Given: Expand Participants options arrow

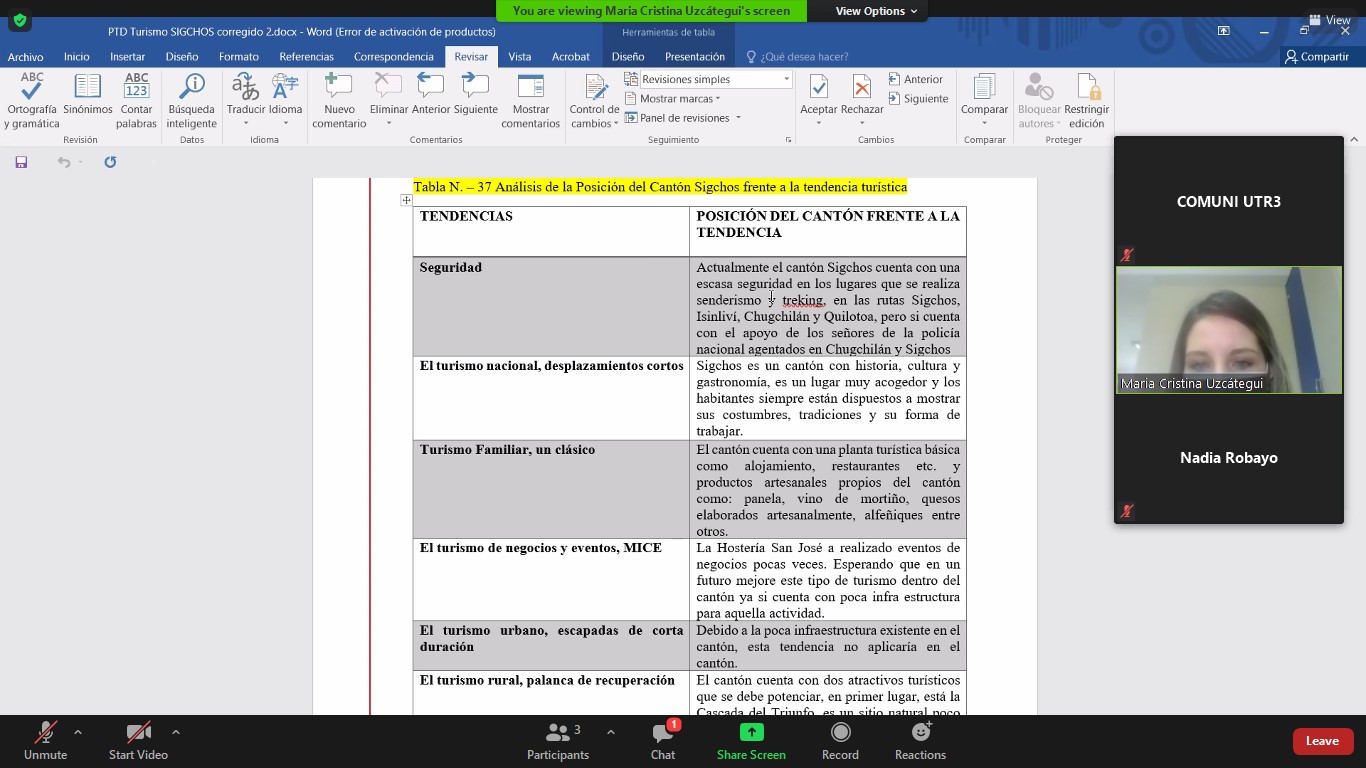Looking at the screenshot, I should pyautogui.click(x=611, y=732).
